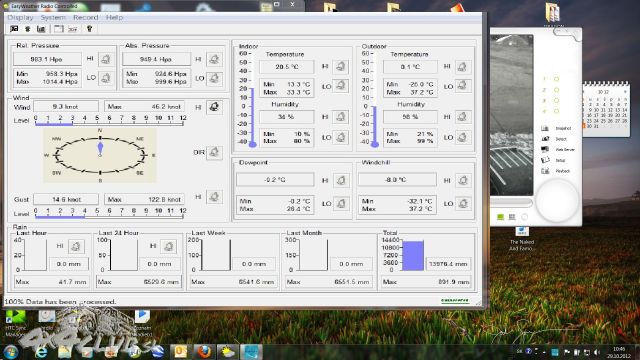
Task: Click the Total rain bar graph
Action: pos(413,255)
